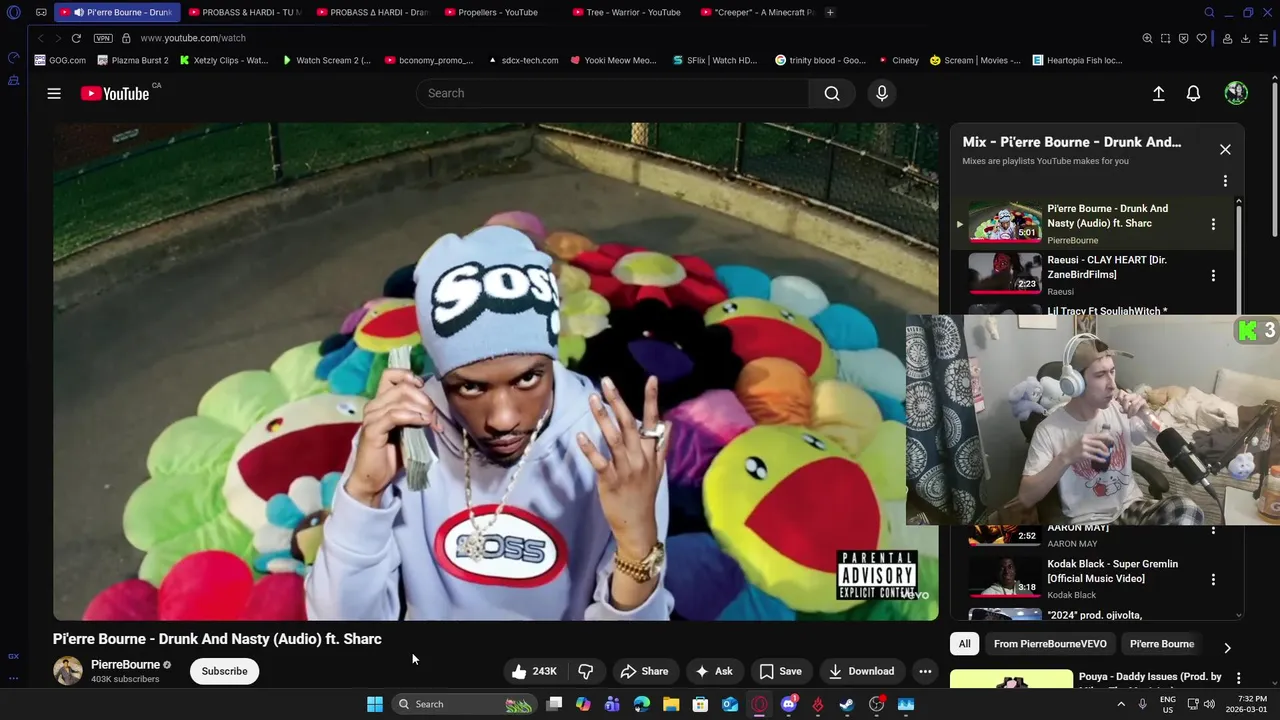Open the YouTube guide hamburger menu

pos(54,93)
